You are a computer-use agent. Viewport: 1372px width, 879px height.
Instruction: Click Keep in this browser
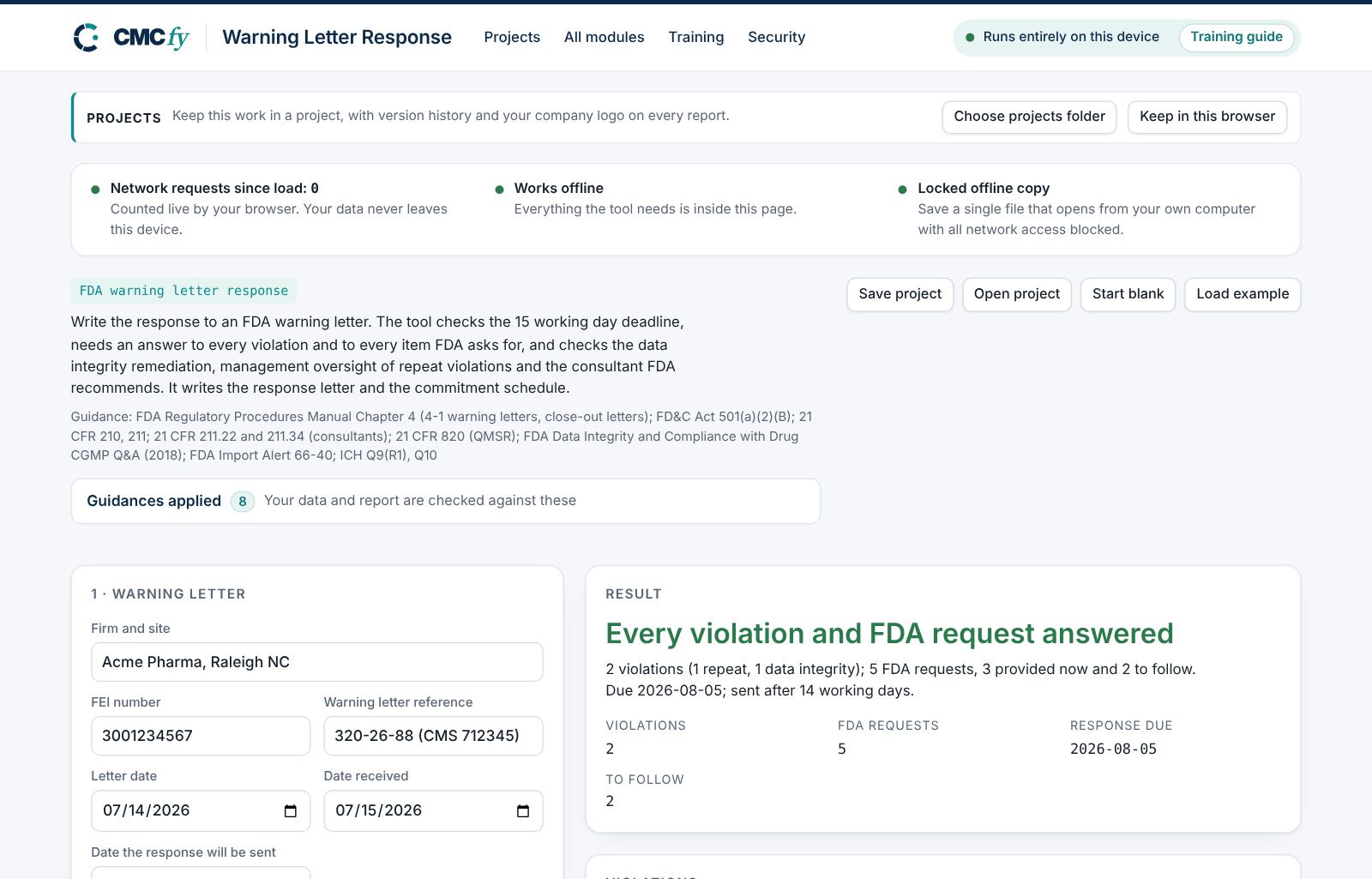tap(1207, 117)
